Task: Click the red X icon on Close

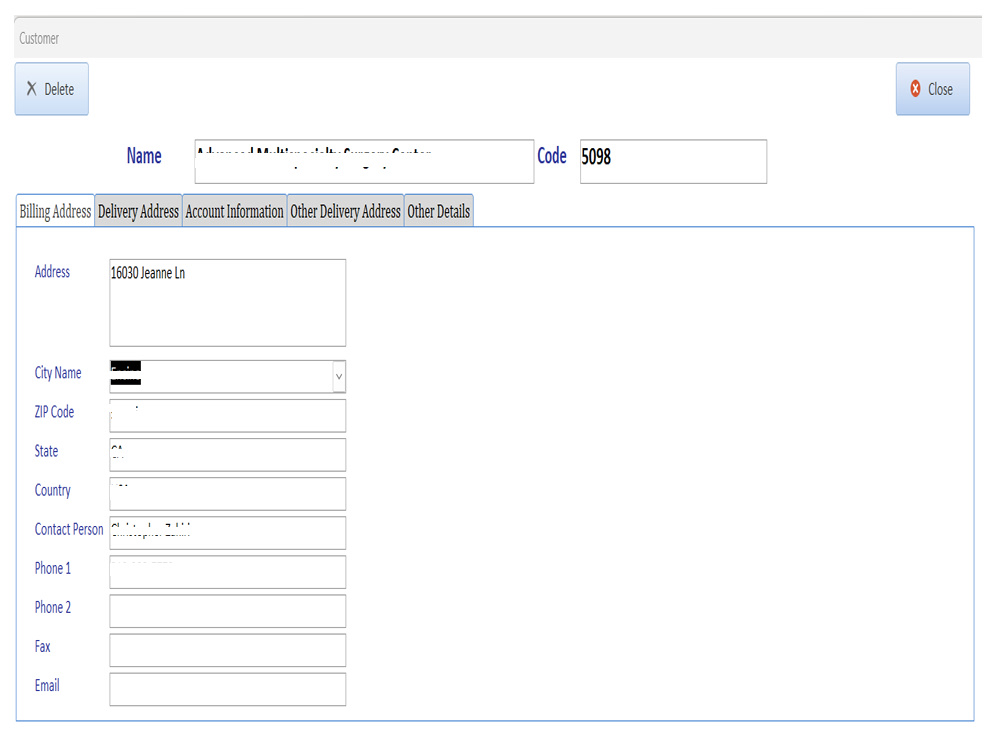Action: [x=915, y=89]
